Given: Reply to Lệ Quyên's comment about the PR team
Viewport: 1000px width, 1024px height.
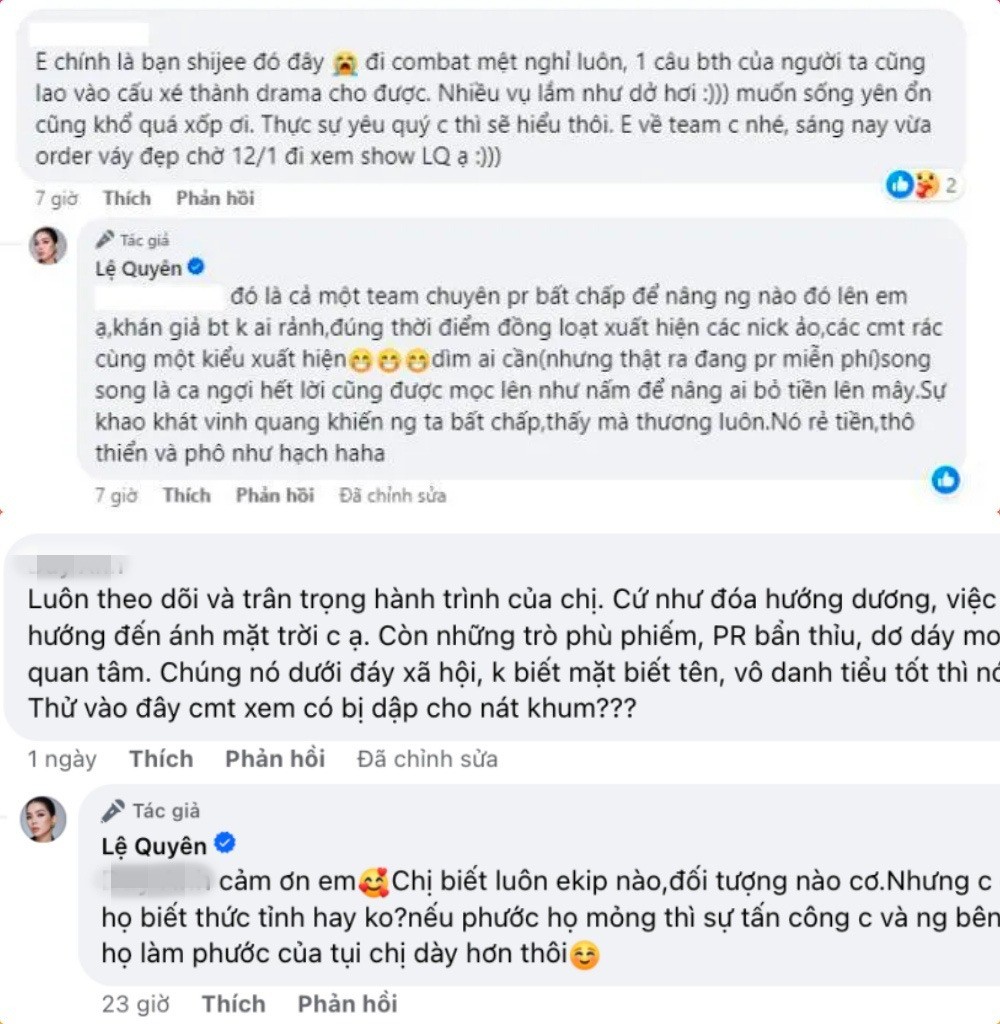Looking at the screenshot, I should click(274, 495).
